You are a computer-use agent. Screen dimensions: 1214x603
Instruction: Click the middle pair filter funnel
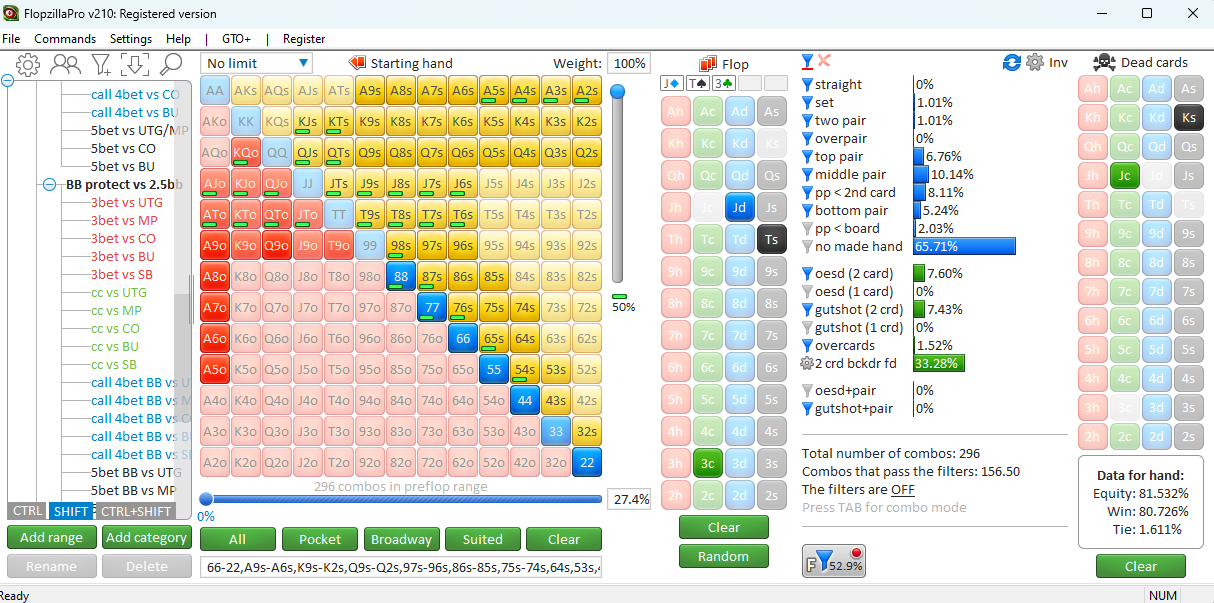click(807, 175)
